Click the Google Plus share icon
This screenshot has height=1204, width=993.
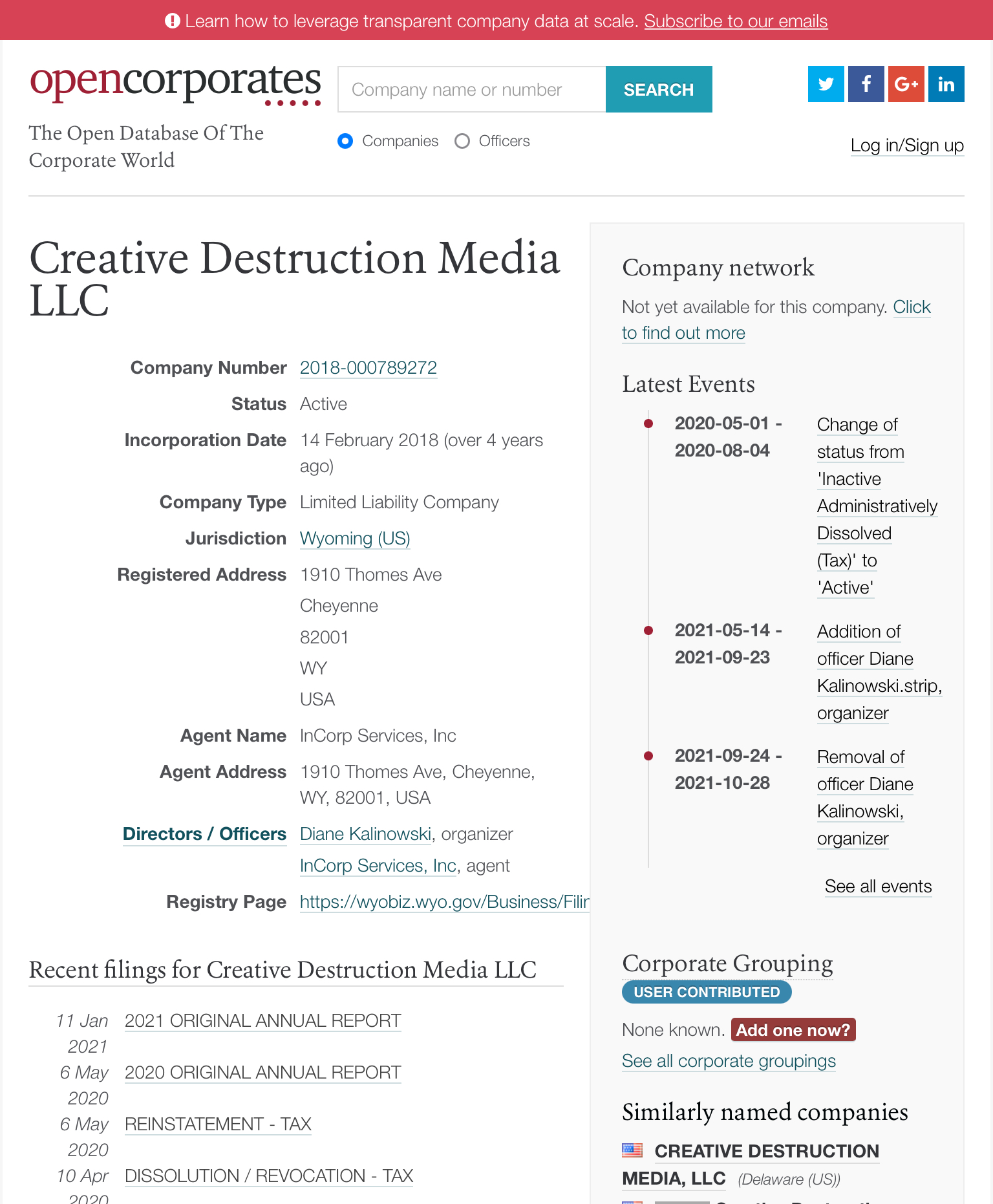tap(906, 84)
